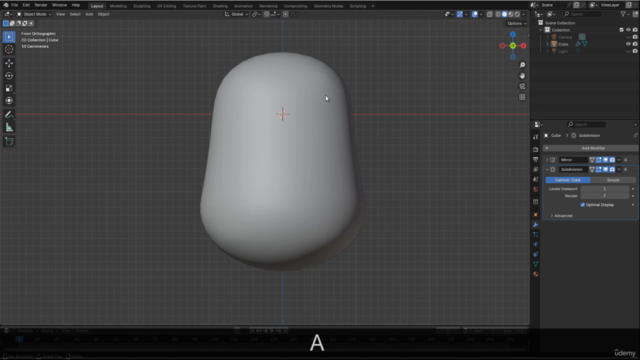The height and width of the screenshot is (360, 640).
Task: Open the File menu
Action: (14, 5)
